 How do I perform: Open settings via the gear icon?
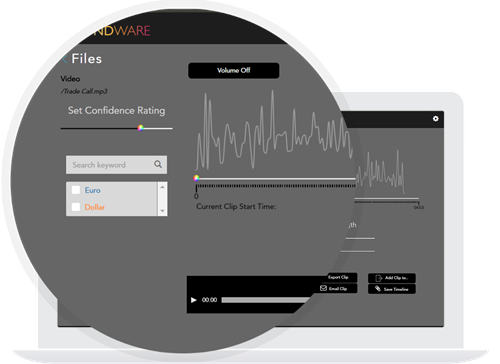click(x=435, y=119)
